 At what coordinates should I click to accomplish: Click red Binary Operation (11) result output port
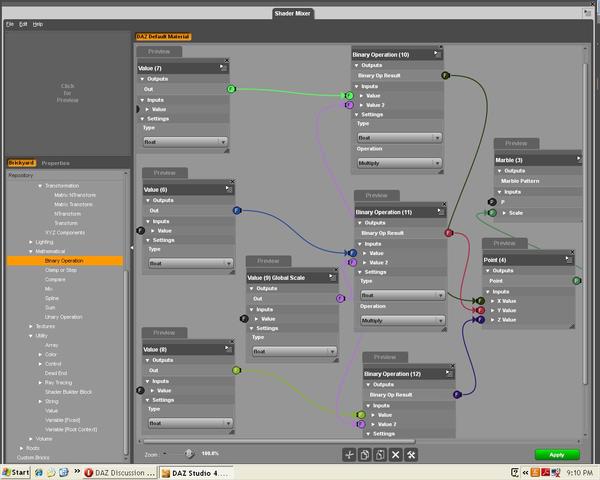[449, 233]
